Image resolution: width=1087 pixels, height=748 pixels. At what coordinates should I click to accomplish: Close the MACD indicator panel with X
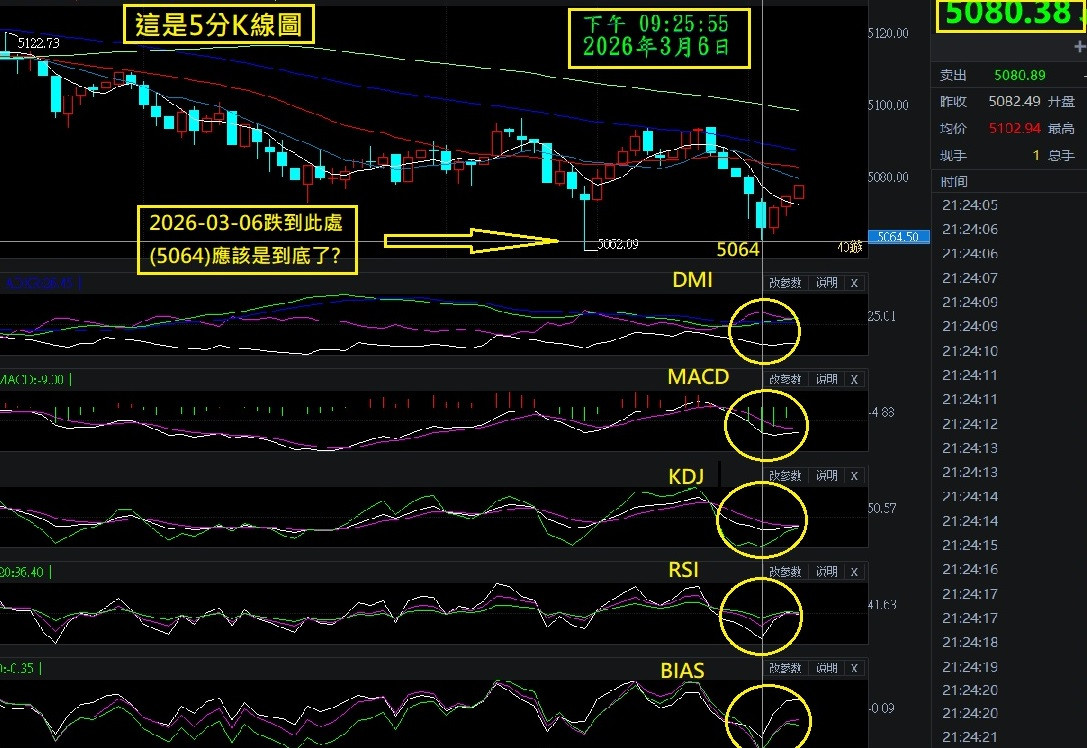point(854,379)
